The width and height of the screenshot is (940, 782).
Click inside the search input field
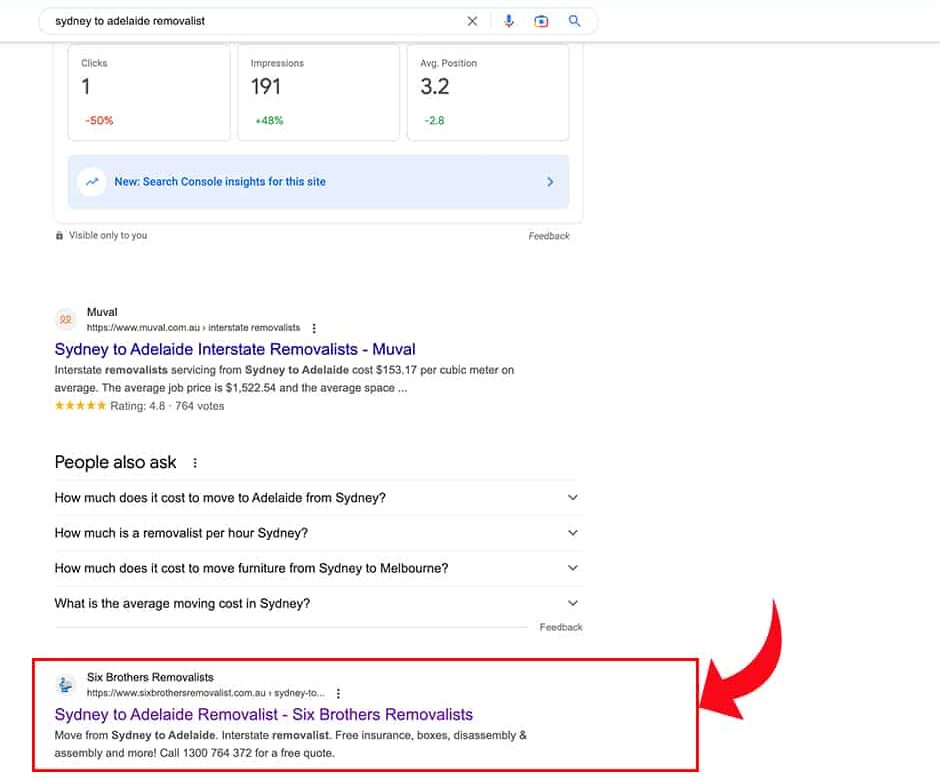tap(250, 21)
